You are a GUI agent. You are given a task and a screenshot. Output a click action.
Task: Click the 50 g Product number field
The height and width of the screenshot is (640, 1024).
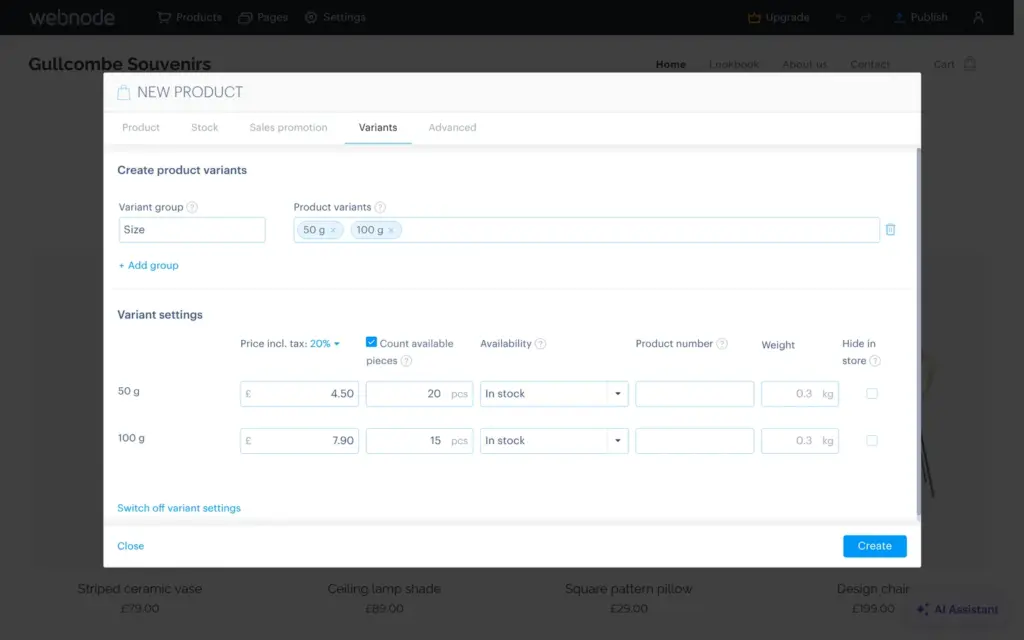tap(694, 394)
